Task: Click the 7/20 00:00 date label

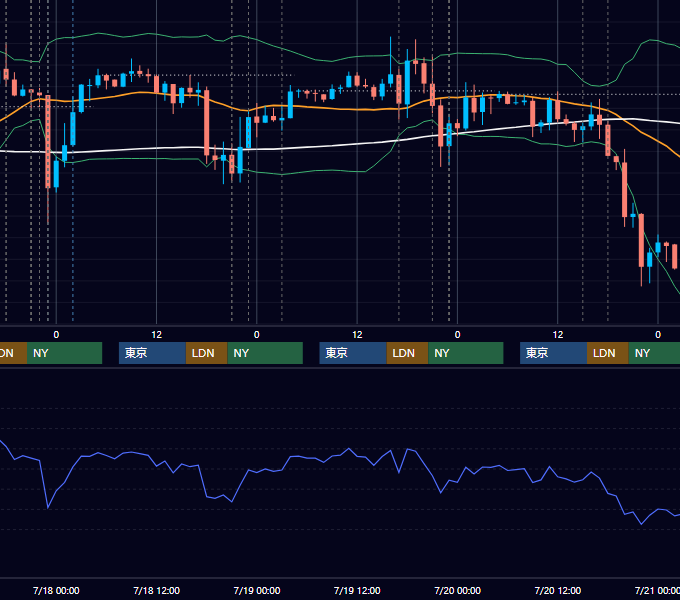Action: 458,590
